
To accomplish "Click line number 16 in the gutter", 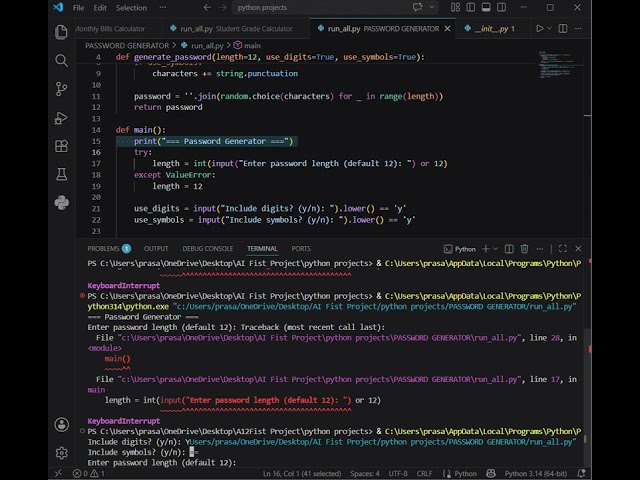I will [96, 152].
